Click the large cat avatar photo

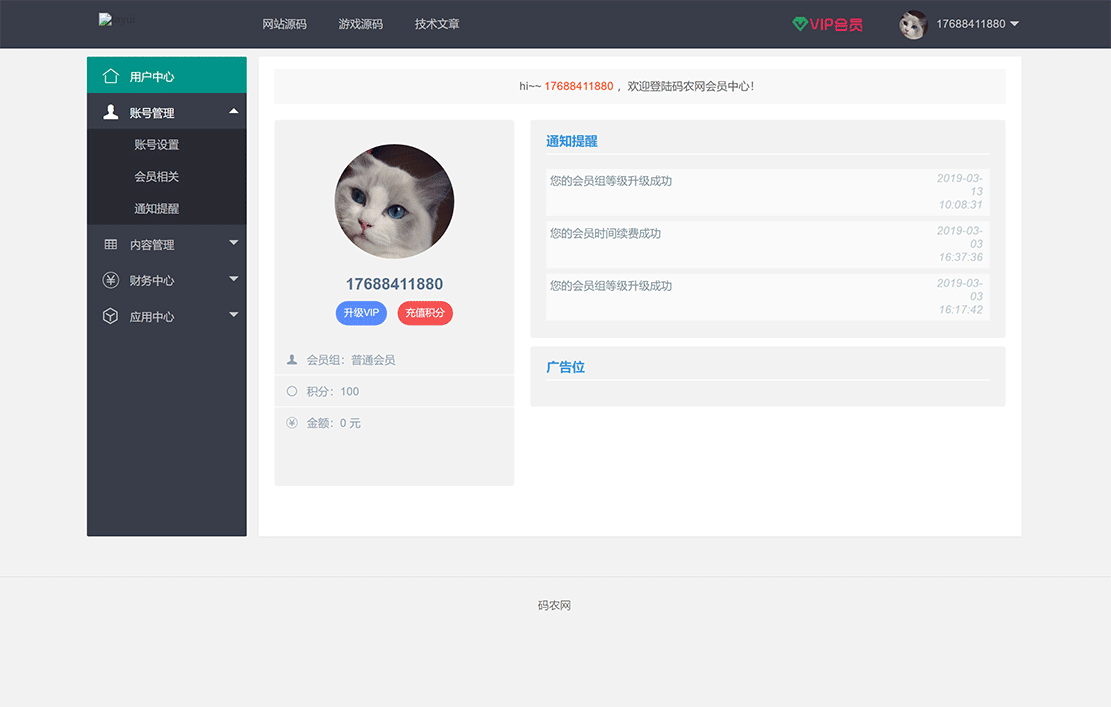394,201
